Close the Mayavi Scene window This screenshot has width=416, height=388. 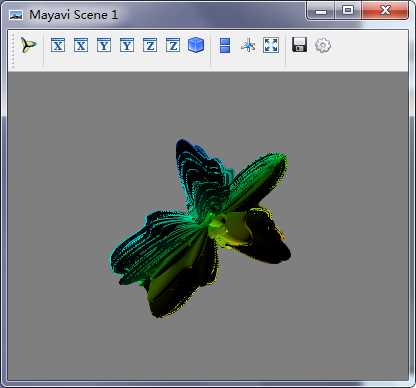tap(385, 10)
